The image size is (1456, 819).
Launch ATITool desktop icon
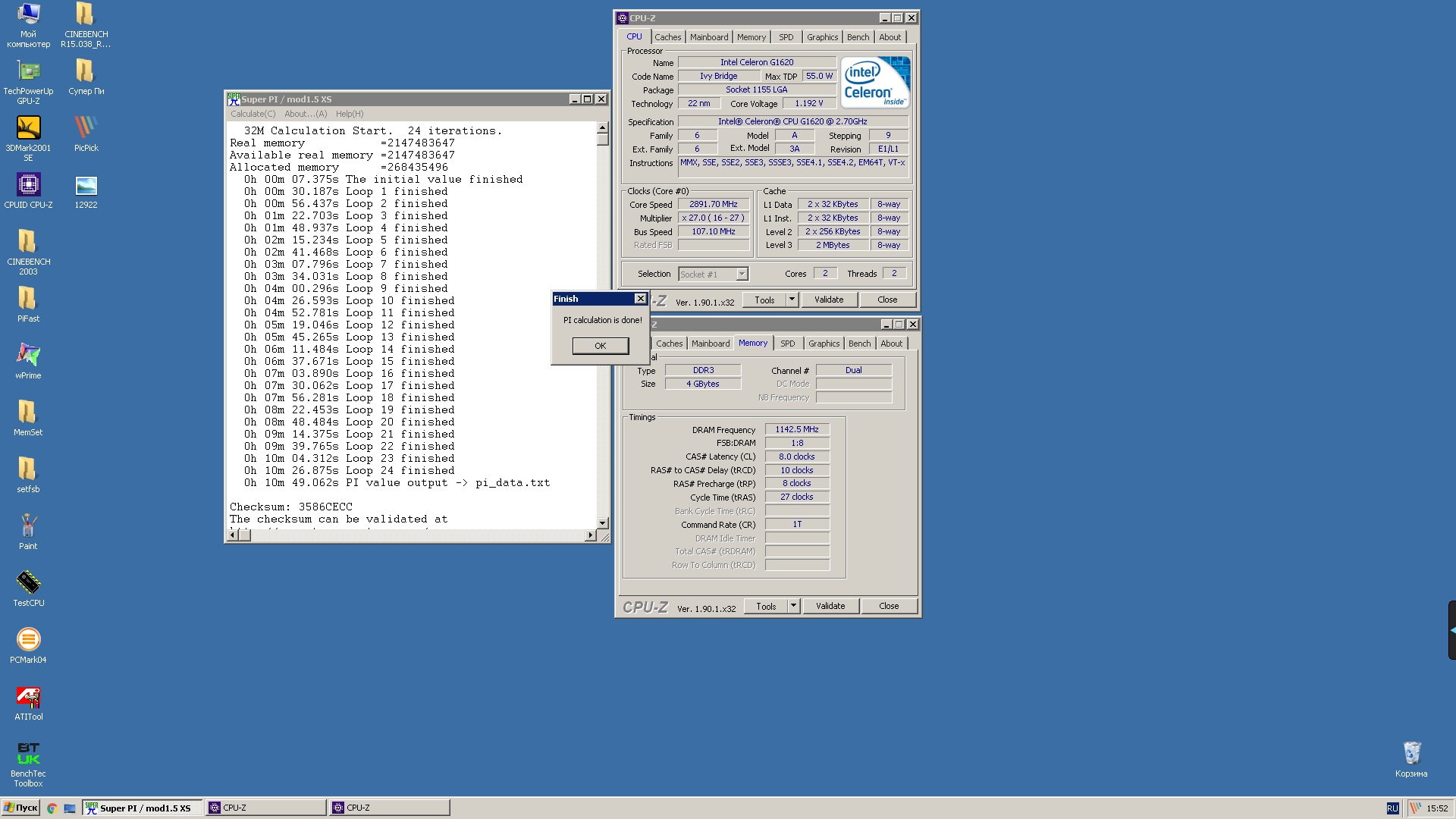[x=28, y=702]
